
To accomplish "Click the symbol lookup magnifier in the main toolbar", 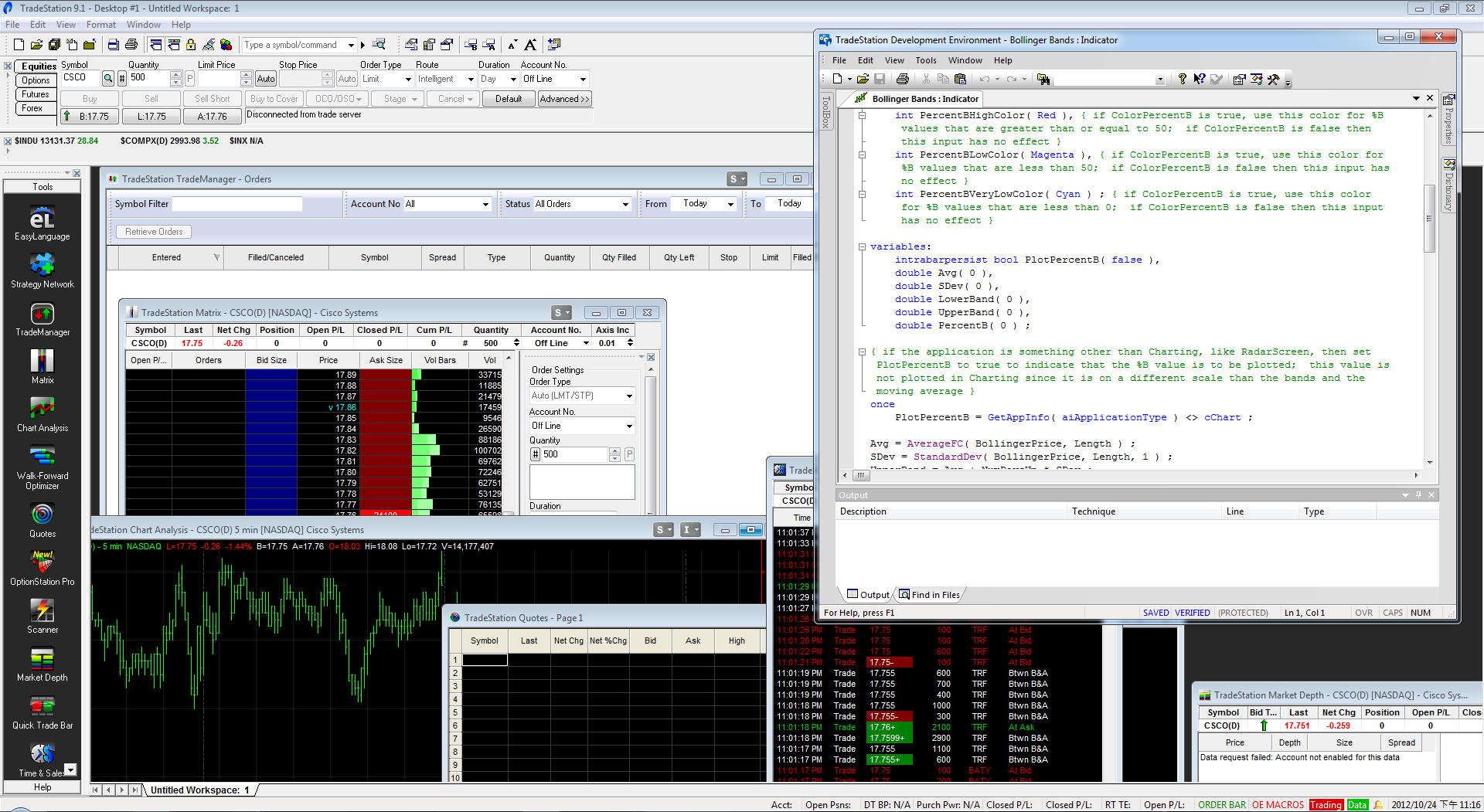I will 379,45.
